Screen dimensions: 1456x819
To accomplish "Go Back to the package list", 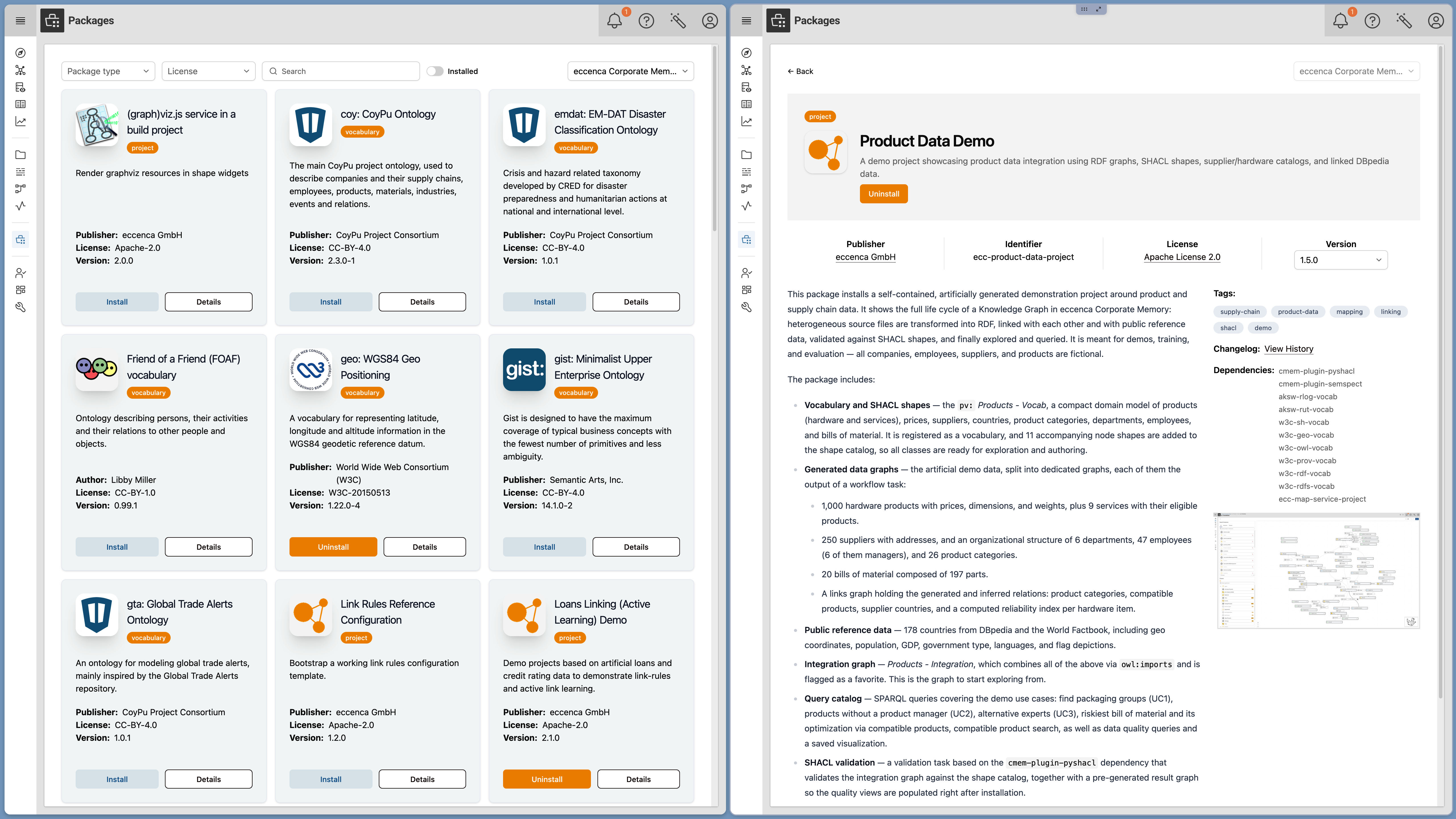I will click(x=800, y=71).
